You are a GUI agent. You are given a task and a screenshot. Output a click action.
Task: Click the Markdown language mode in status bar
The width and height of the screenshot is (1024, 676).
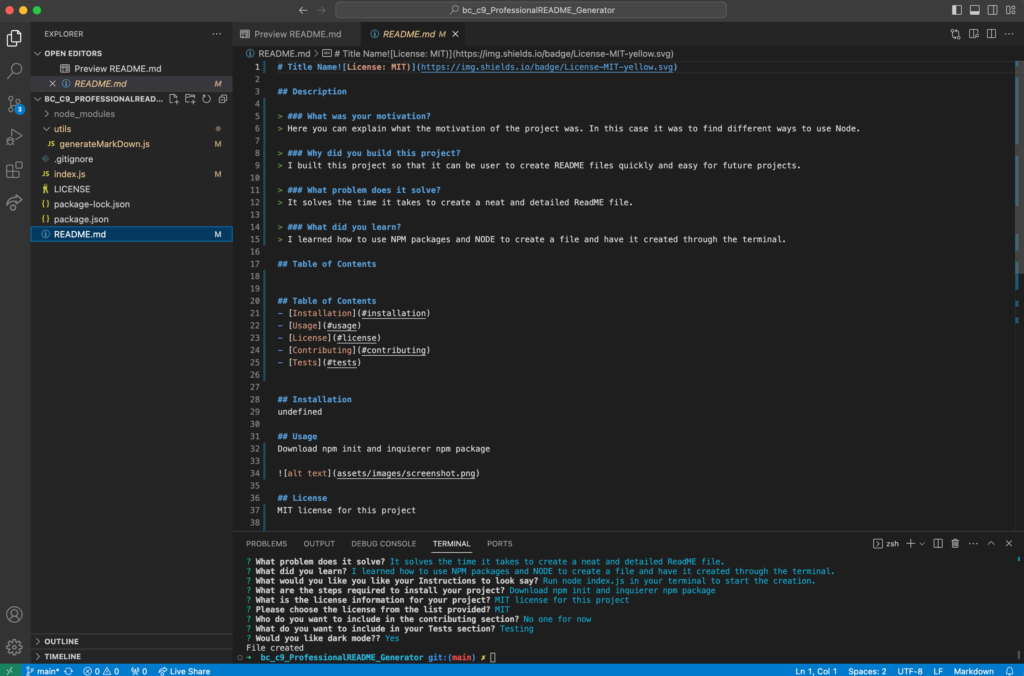click(x=974, y=670)
